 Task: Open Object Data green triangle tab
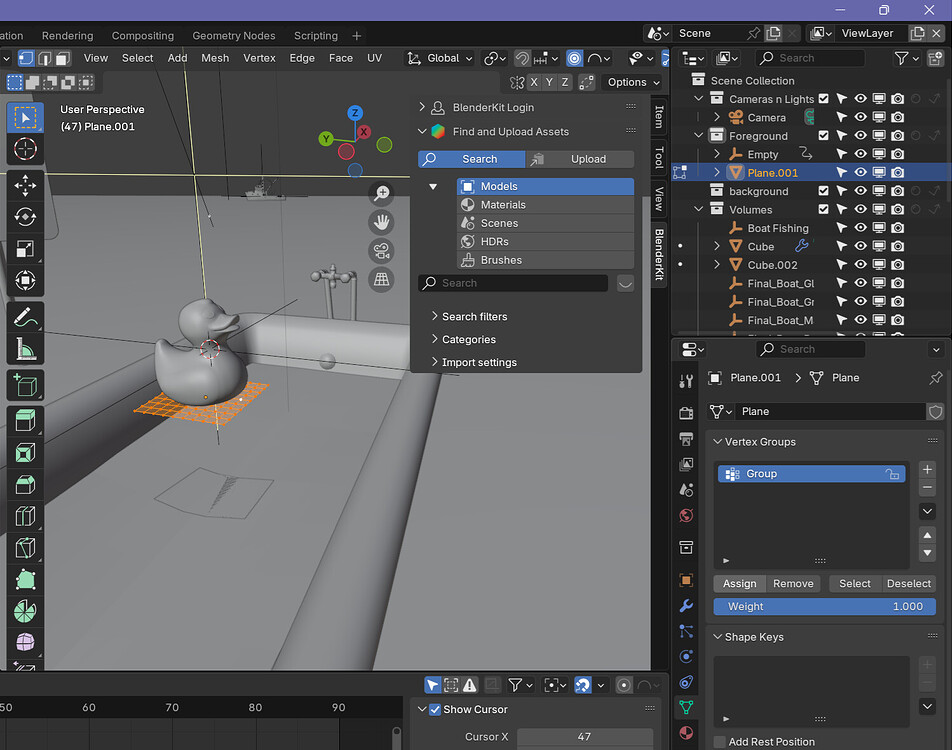pyautogui.click(x=686, y=707)
